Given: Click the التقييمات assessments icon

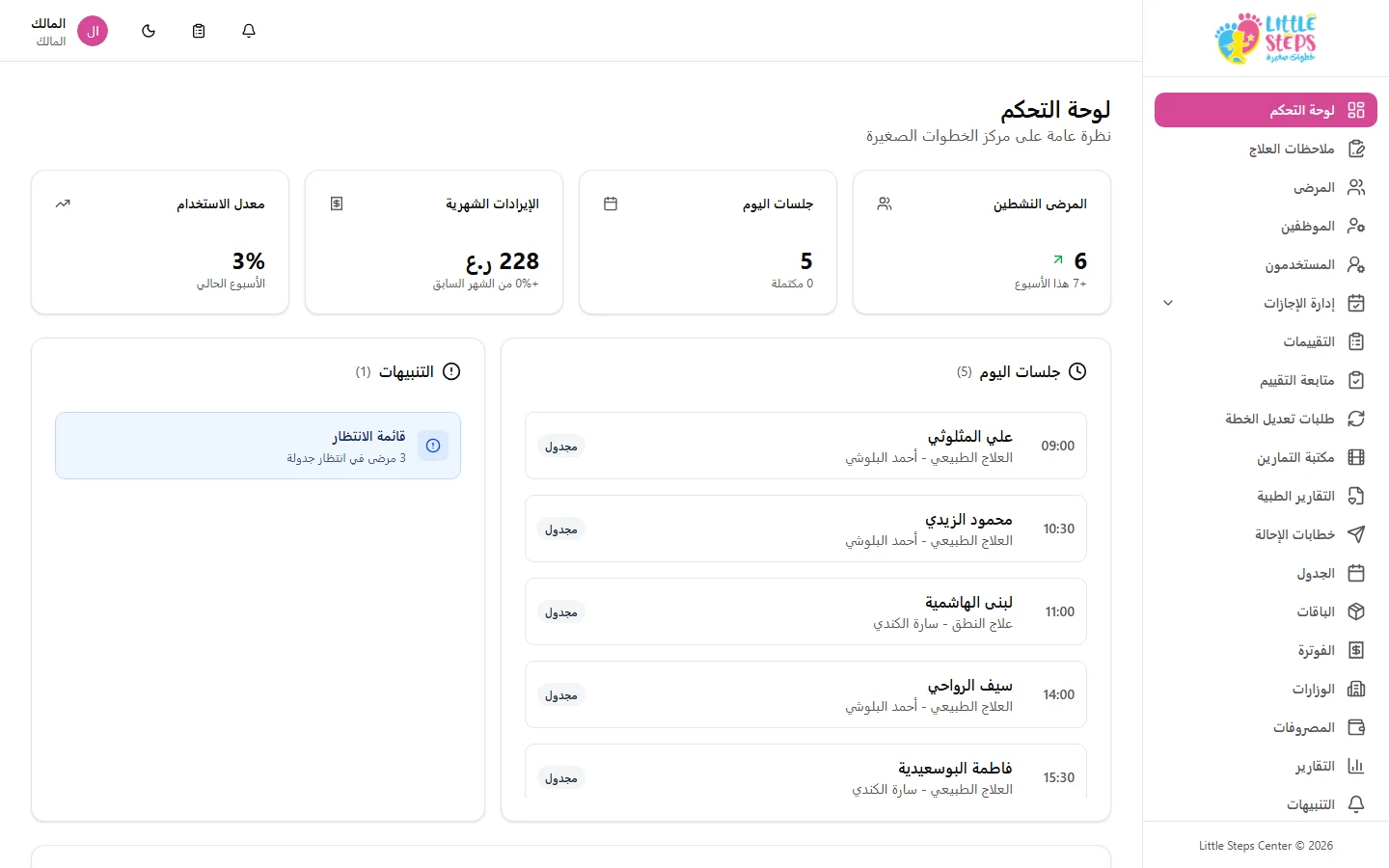Looking at the screenshot, I should (x=1356, y=341).
